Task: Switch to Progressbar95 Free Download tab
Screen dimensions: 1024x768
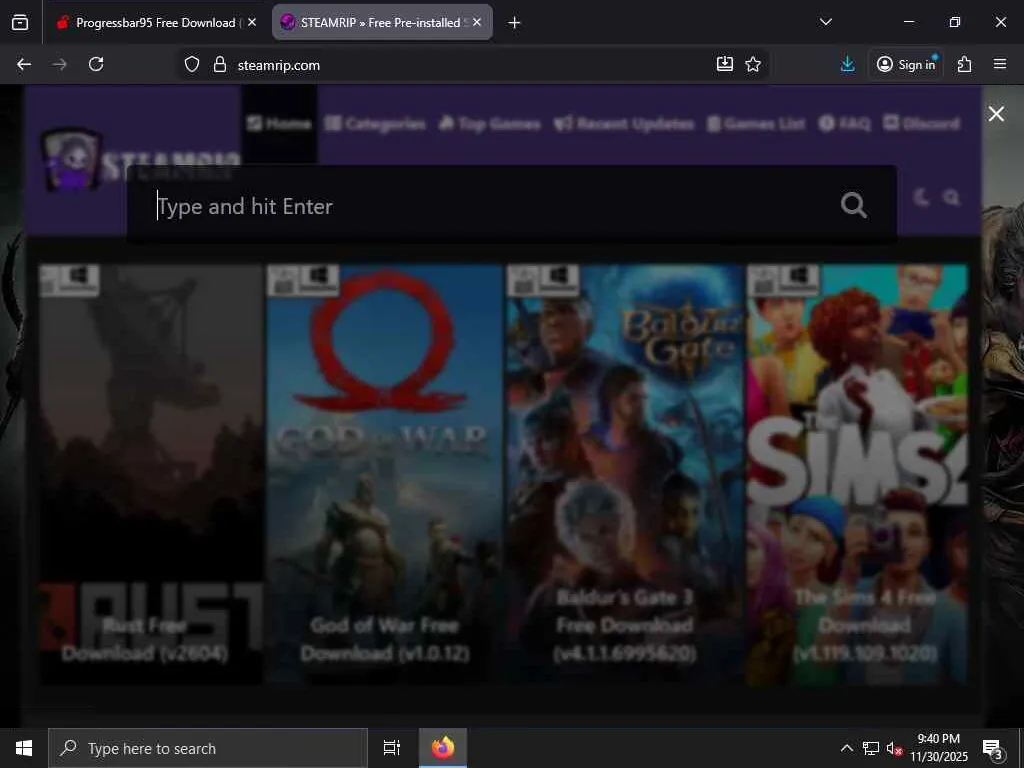Action: point(156,23)
